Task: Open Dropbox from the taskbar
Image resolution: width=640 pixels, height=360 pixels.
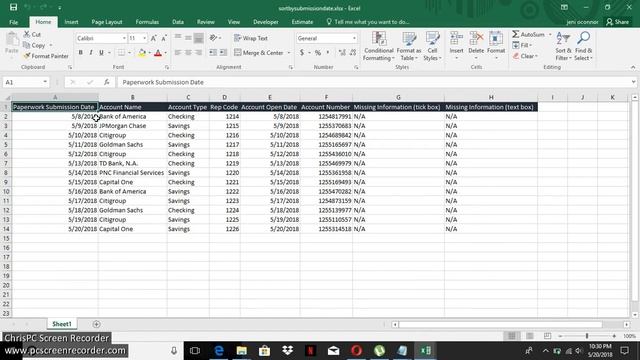Action: tap(287, 350)
